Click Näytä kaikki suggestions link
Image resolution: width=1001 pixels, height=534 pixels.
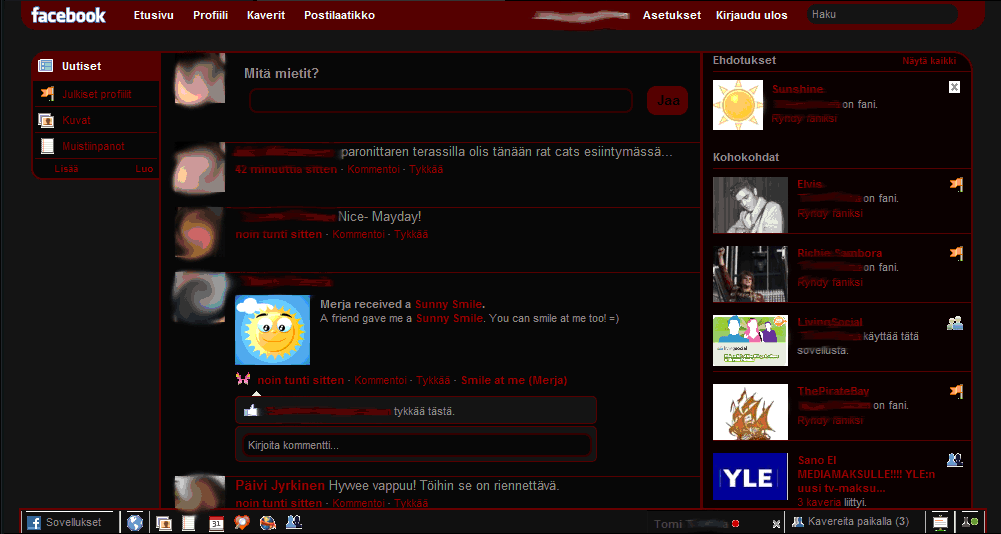(929, 61)
